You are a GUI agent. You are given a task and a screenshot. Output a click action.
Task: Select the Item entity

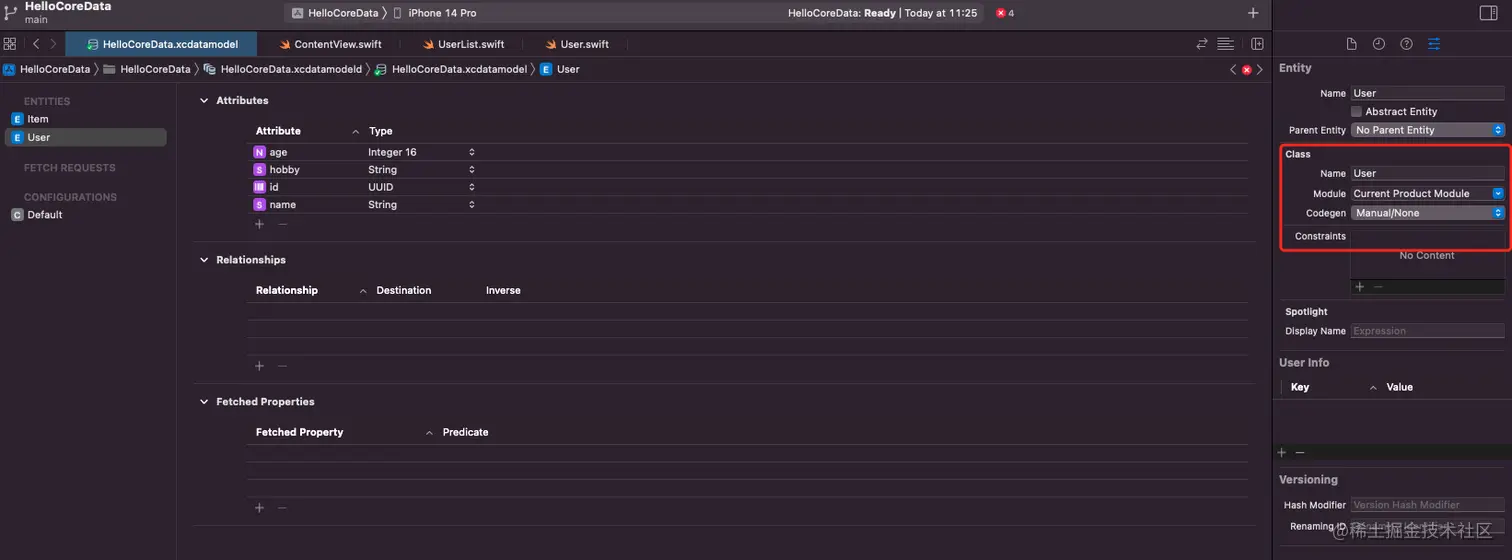click(x=85, y=119)
